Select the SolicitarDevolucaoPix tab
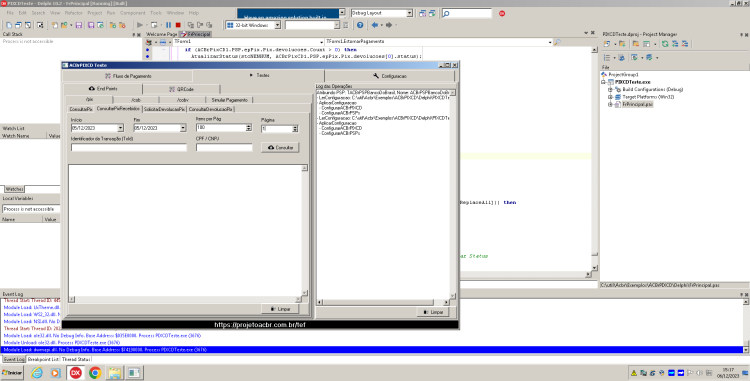This screenshot has width=750, height=381. click(164, 109)
